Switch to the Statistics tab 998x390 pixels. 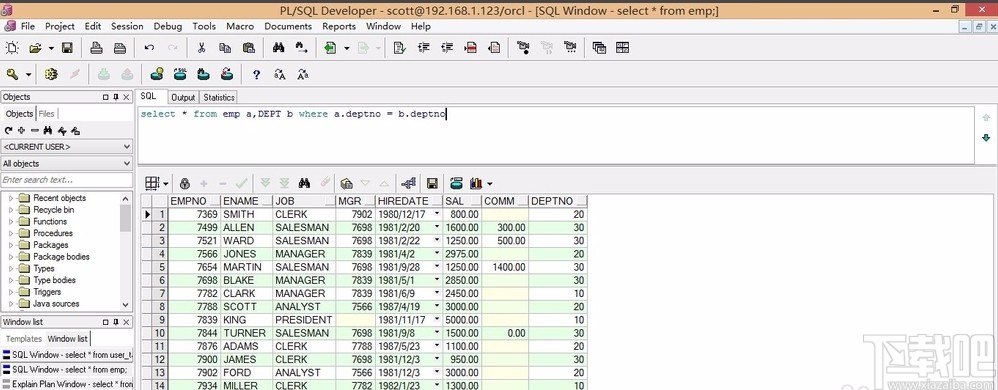219,97
